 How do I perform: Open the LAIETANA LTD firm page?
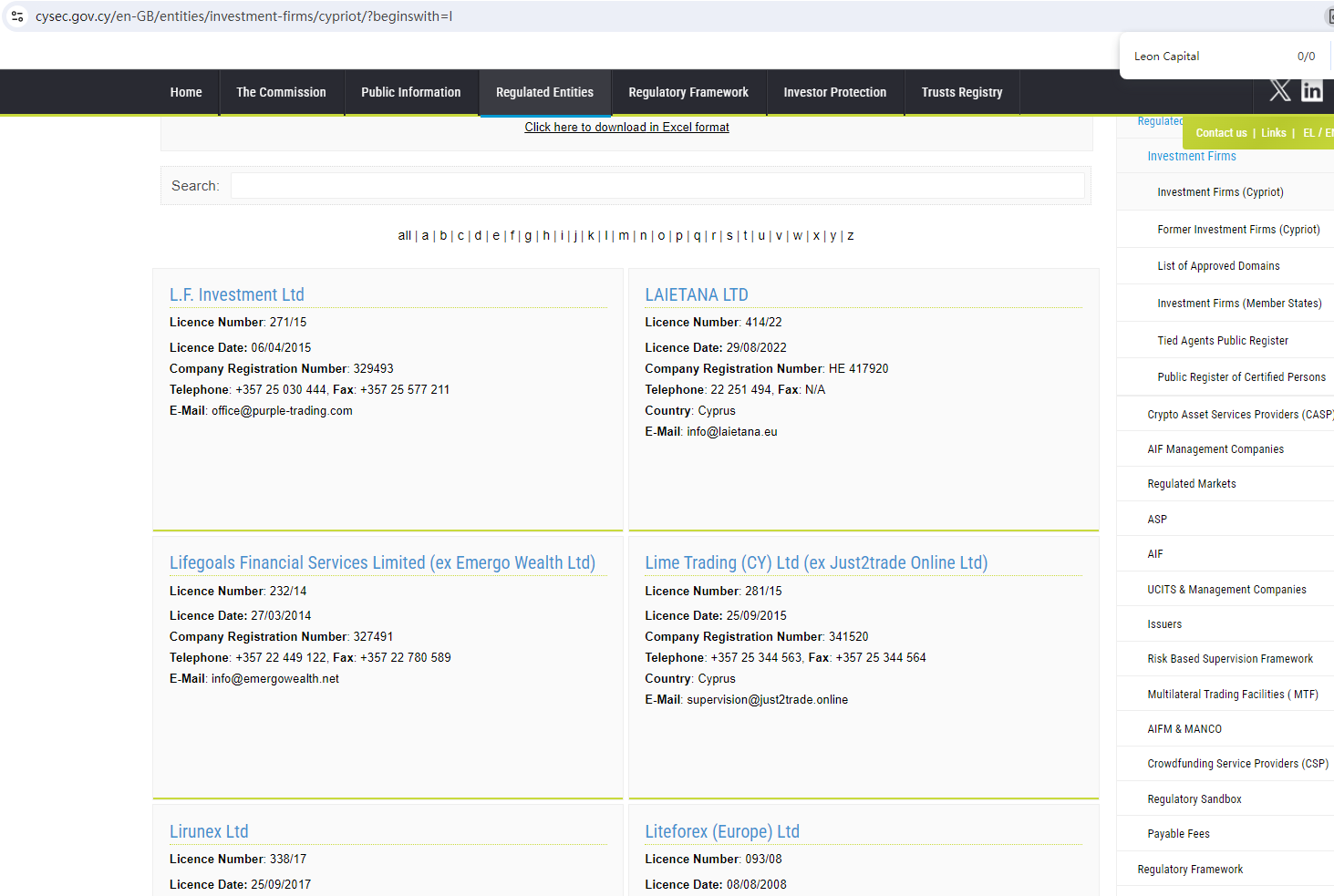(x=696, y=295)
